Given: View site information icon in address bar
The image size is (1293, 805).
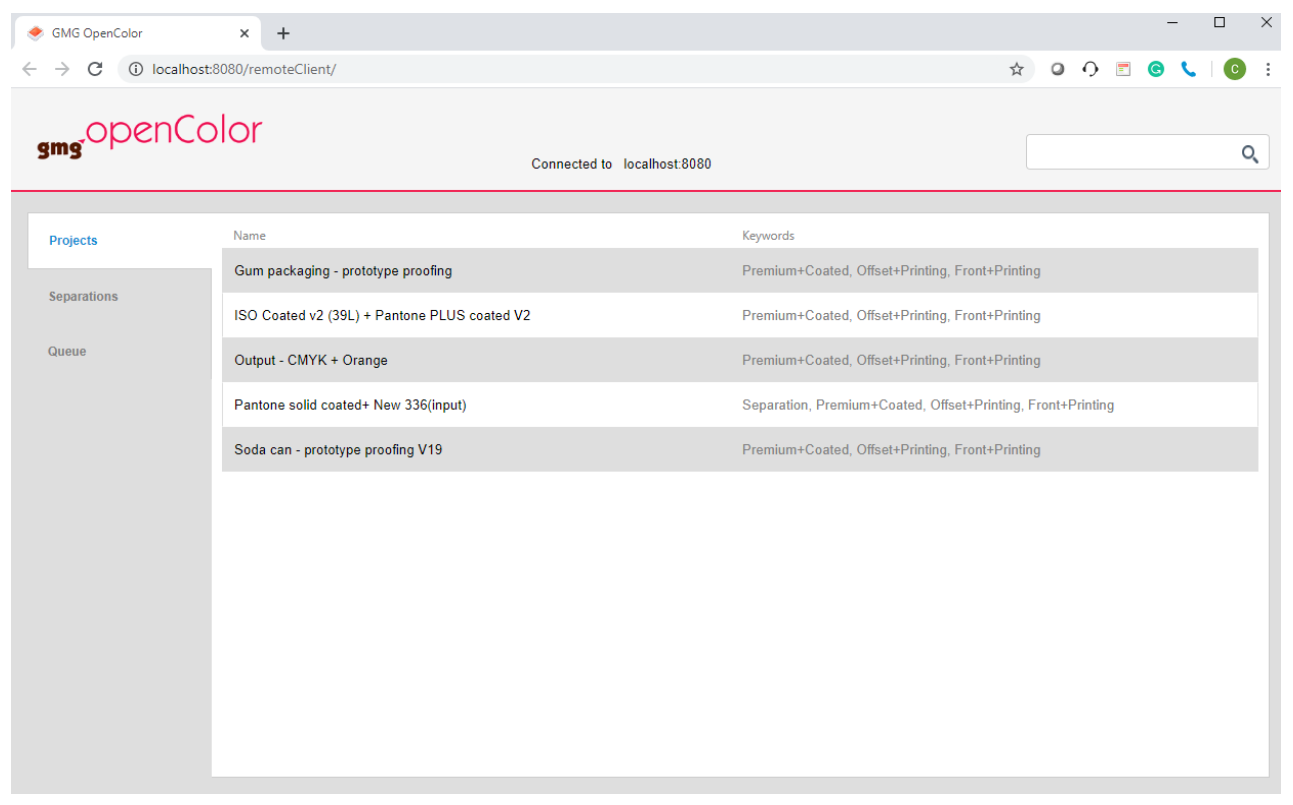Looking at the screenshot, I should coord(136,69).
